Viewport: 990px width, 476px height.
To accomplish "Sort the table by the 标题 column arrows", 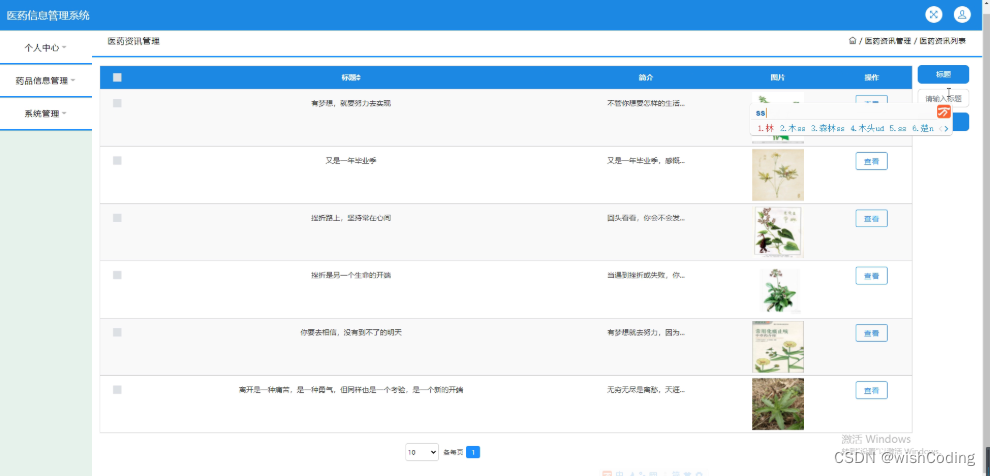I will coord(359,78).
